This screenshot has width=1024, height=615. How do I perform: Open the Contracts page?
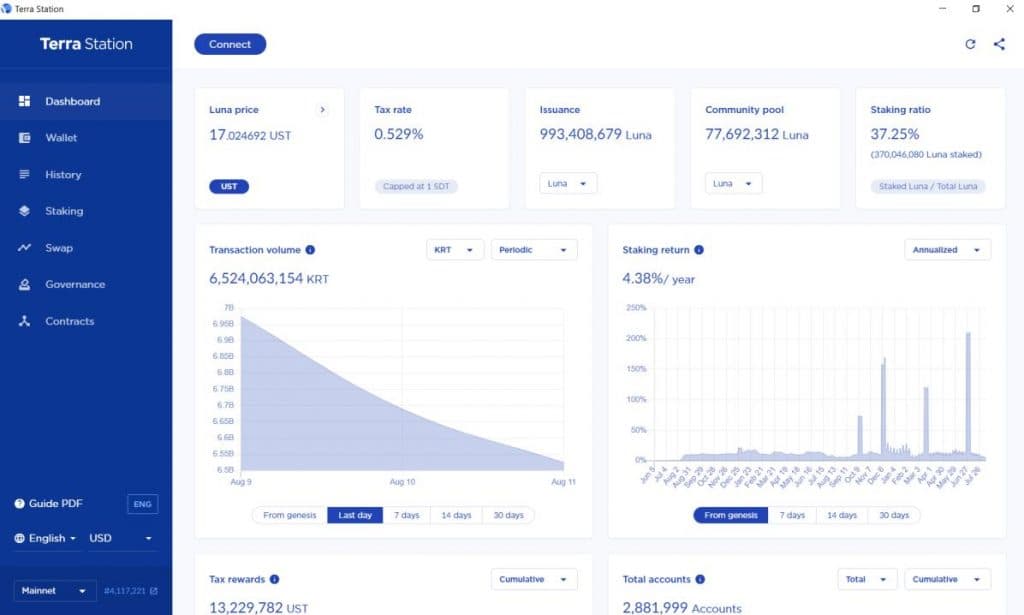click(86, 321)
